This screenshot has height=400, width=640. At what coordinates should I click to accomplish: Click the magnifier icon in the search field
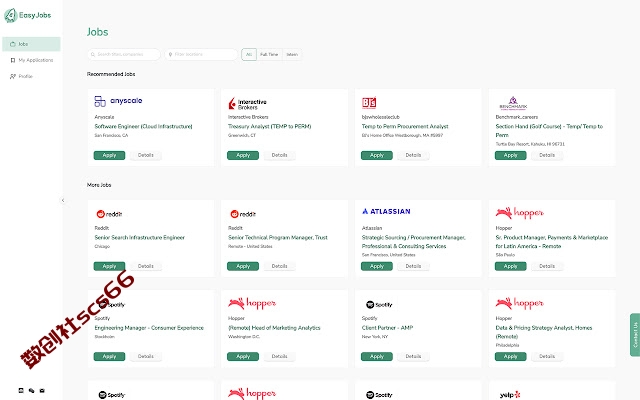point(93,54)
